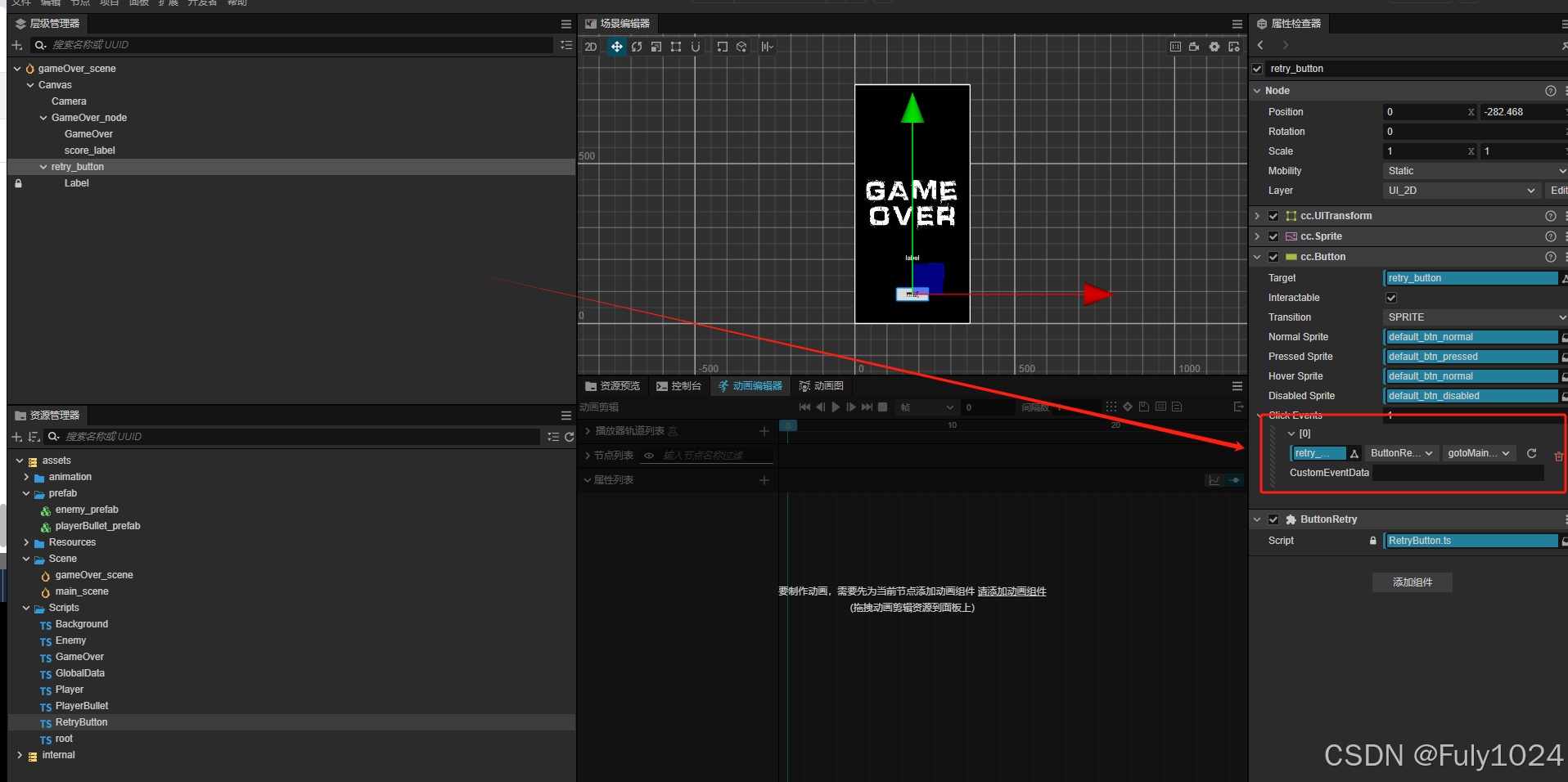This screenshot has width=1568, height=782.
Task: Collapse the GameOver_node tree item
Action: [43, 118]
